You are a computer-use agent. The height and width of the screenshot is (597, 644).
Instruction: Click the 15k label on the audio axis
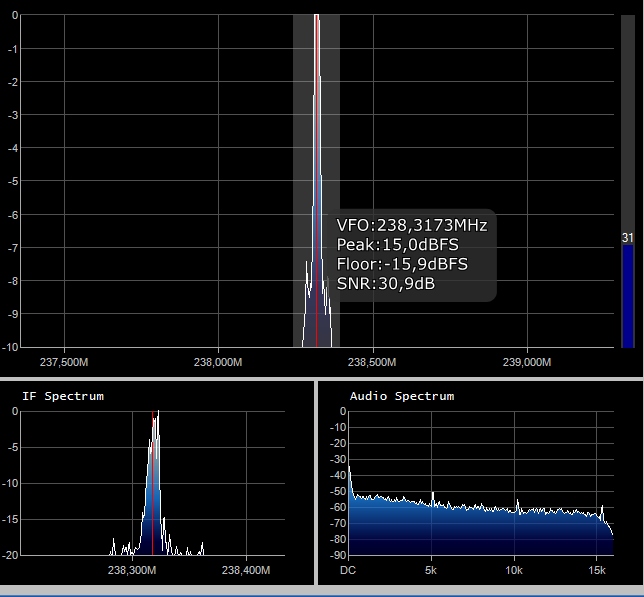point(597,570)
